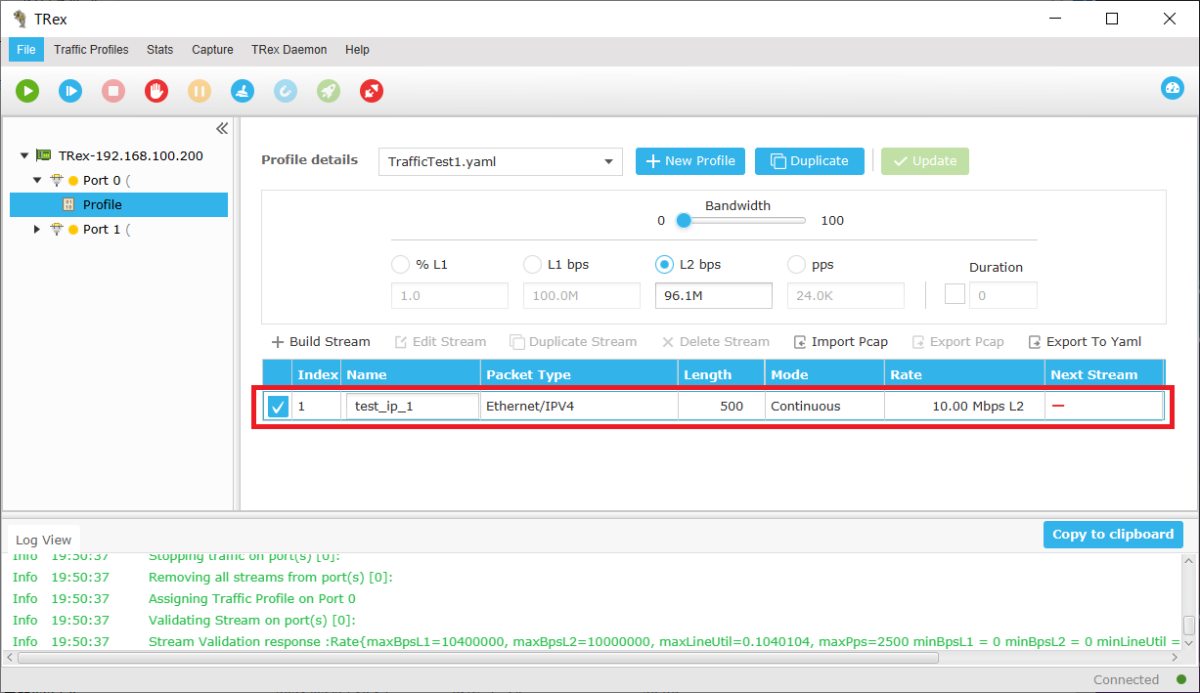Click the L2 bps value field
This screenshot has width=1200, height=693.
point(713,295)
